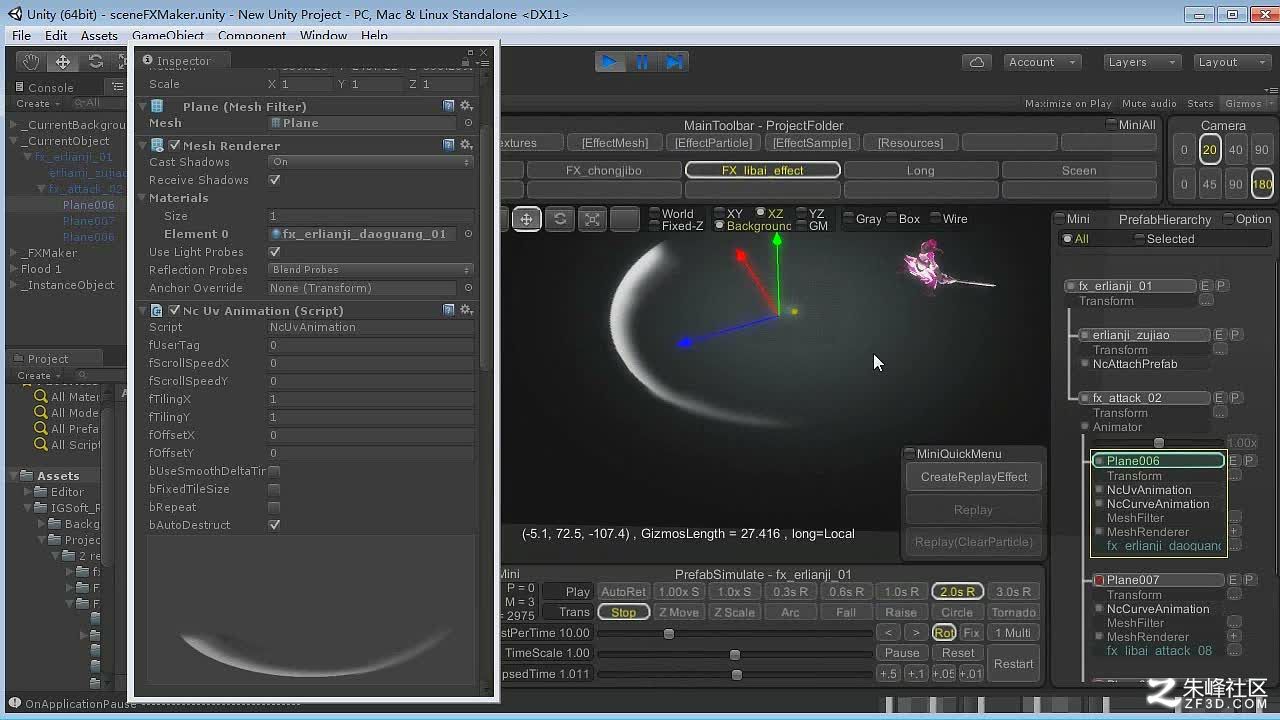Open Mesh Renderer gear settings menu
This screenshot has height=720, width=1280.
[465, 145]
